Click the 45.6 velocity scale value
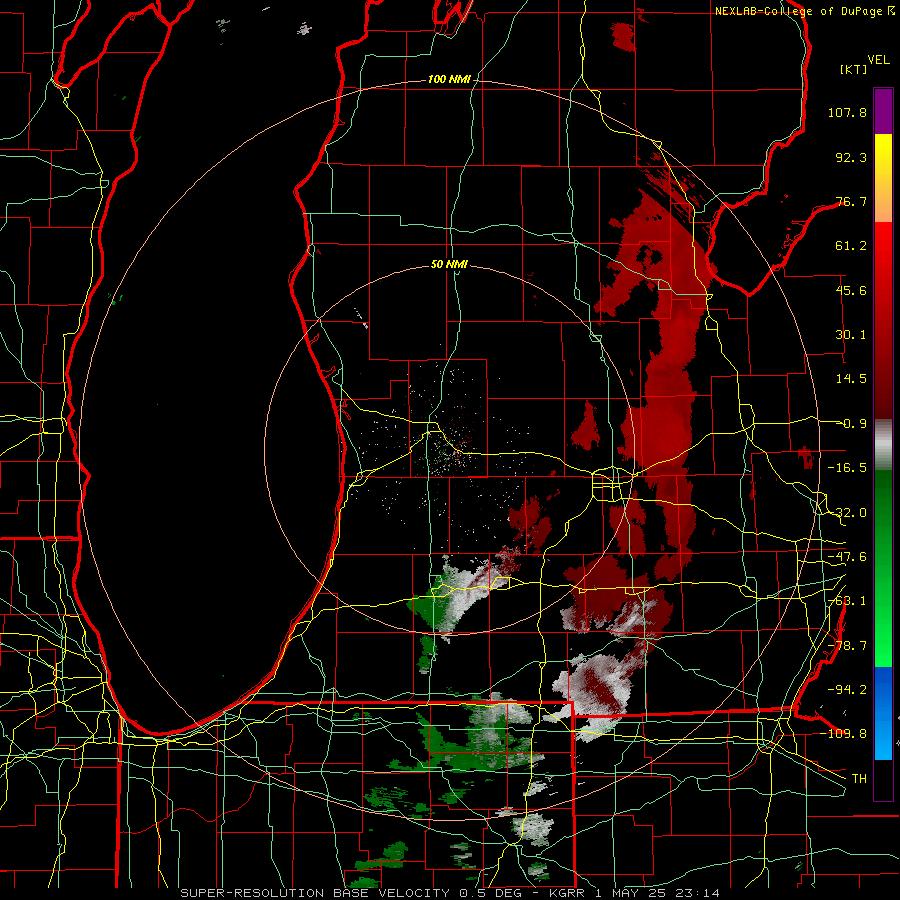Viewport: 900px width, 900px height. coord(851,290)
